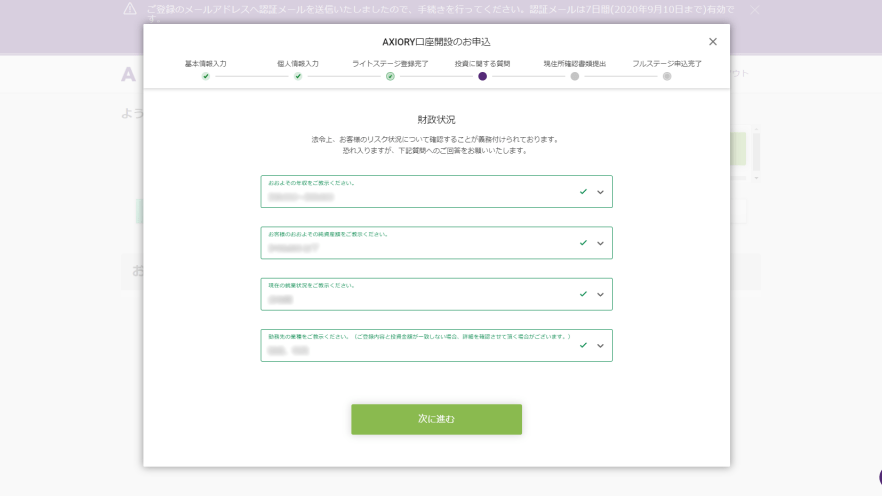Click green check icon in 純資産額 field
Screen dimensions: 882x496
(583, 243)
